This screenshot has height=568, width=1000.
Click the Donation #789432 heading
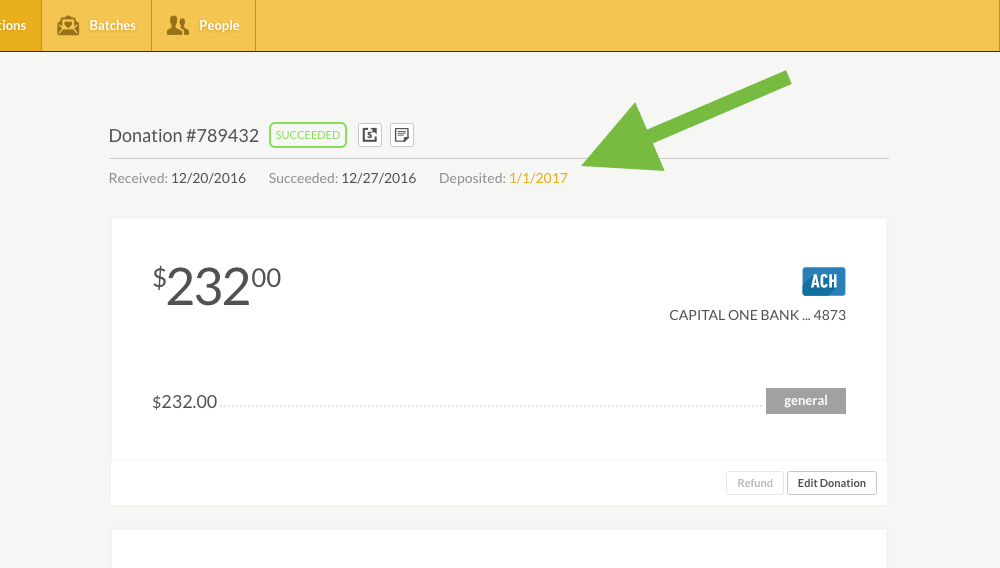184,136
